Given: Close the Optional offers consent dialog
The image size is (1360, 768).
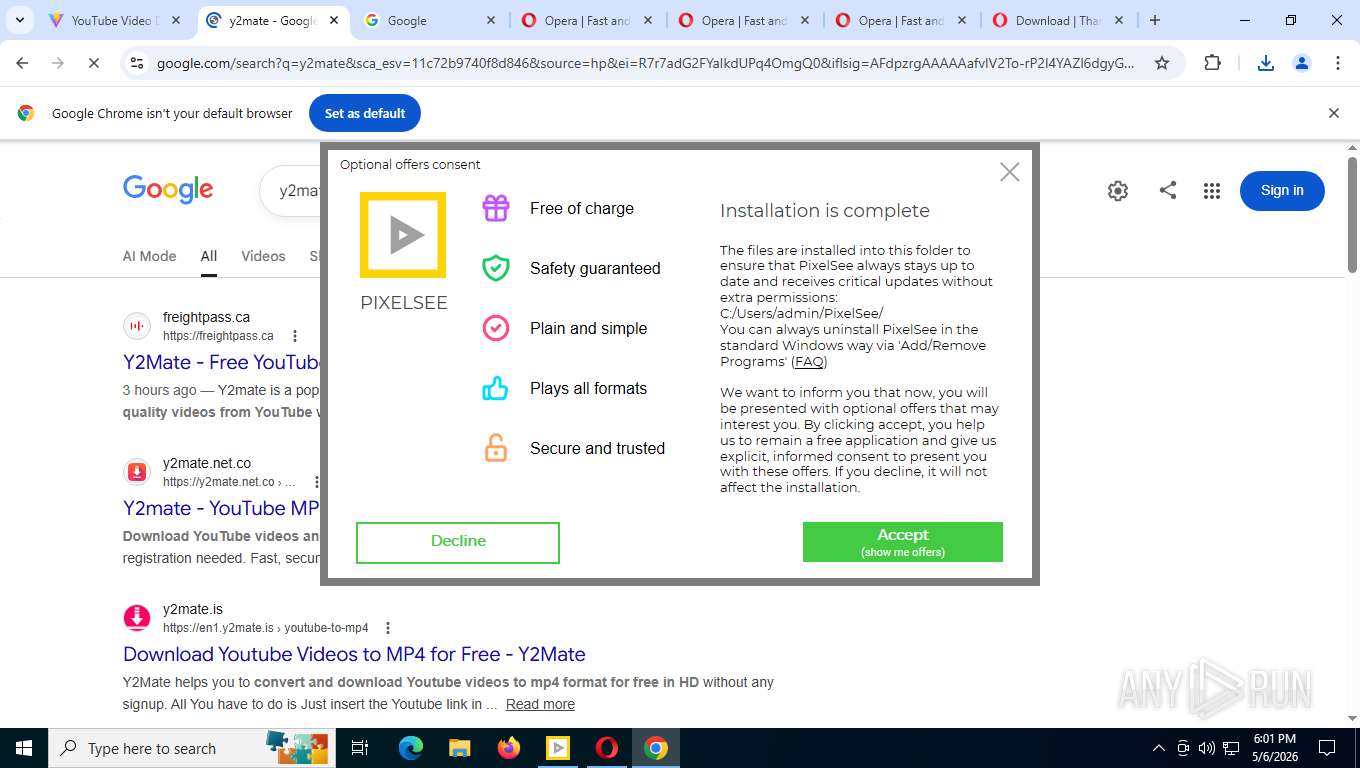Looking at the screenshot, I should coord(1010,172).
